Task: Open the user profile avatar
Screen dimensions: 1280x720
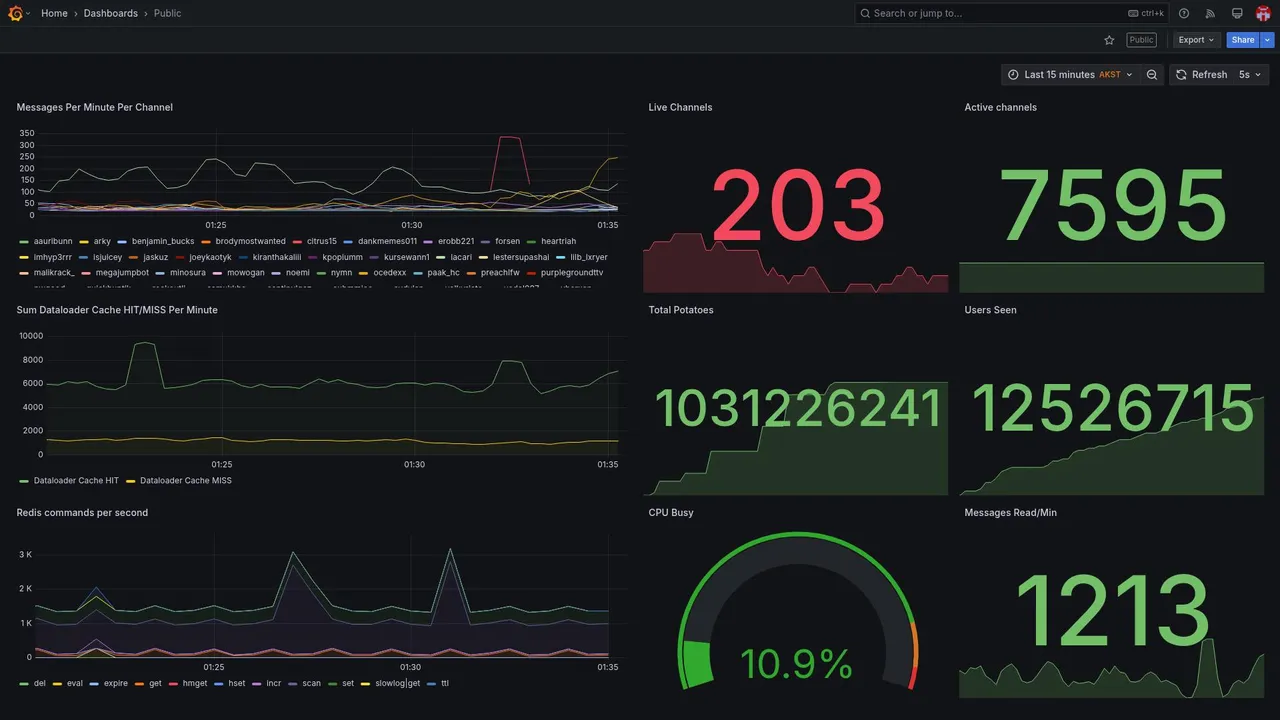Action: click(1263, 13)
